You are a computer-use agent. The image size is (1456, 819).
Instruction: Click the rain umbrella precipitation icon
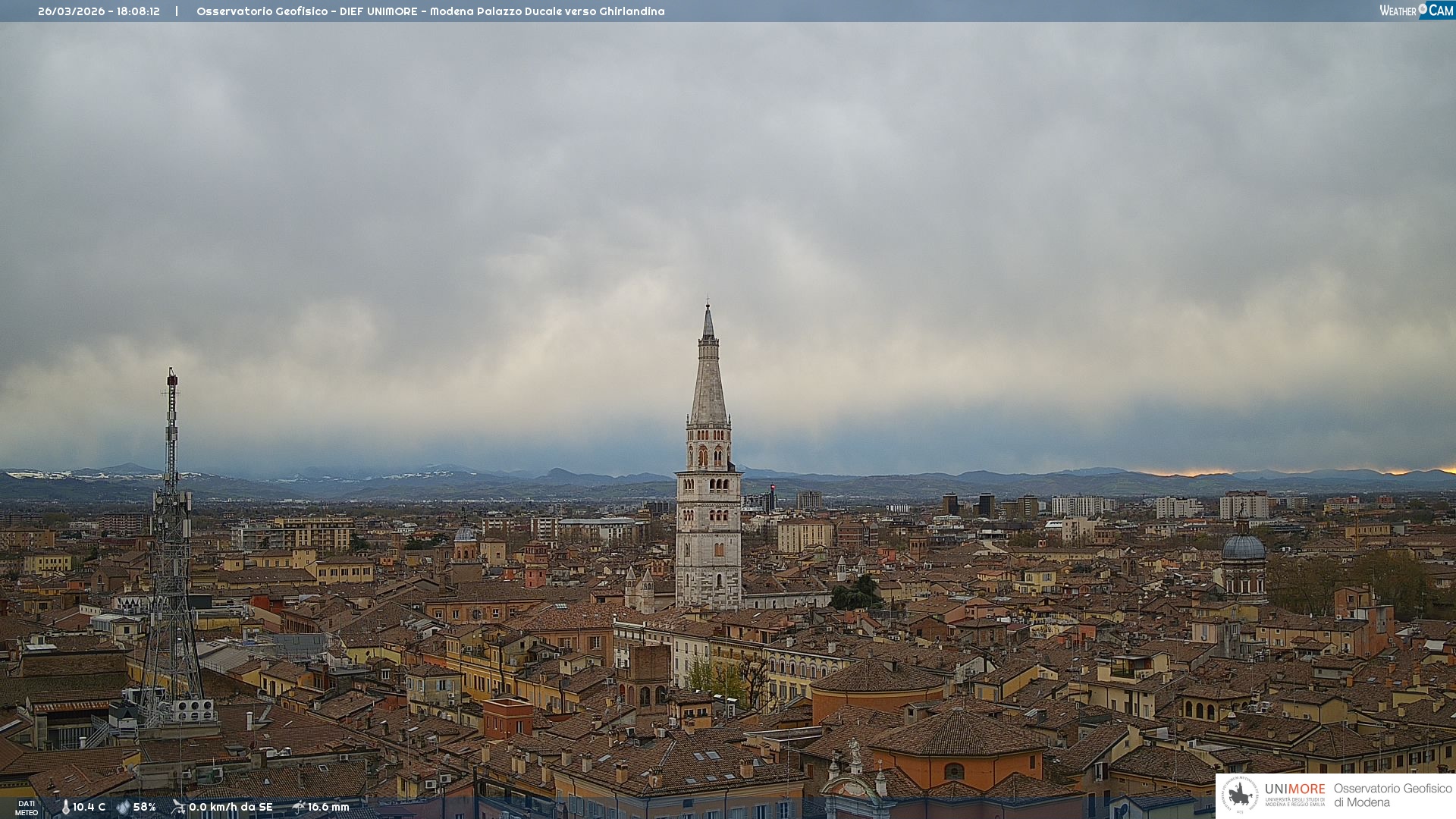[x=298, y=807]
